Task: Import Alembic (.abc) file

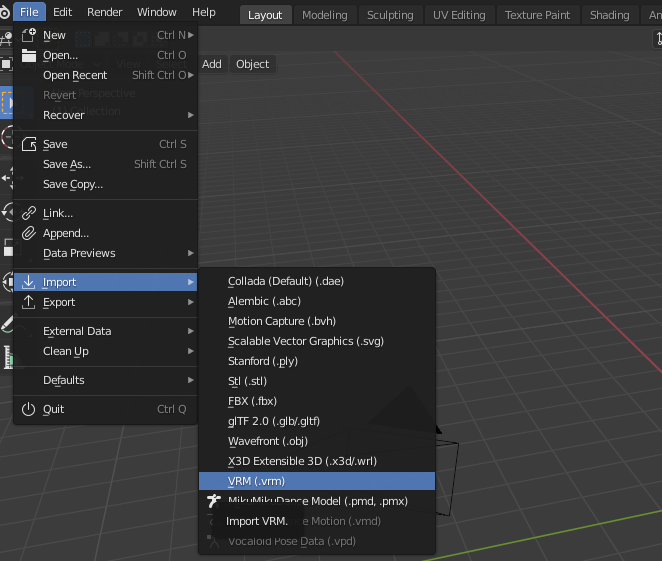Action: tap(317, 301)
